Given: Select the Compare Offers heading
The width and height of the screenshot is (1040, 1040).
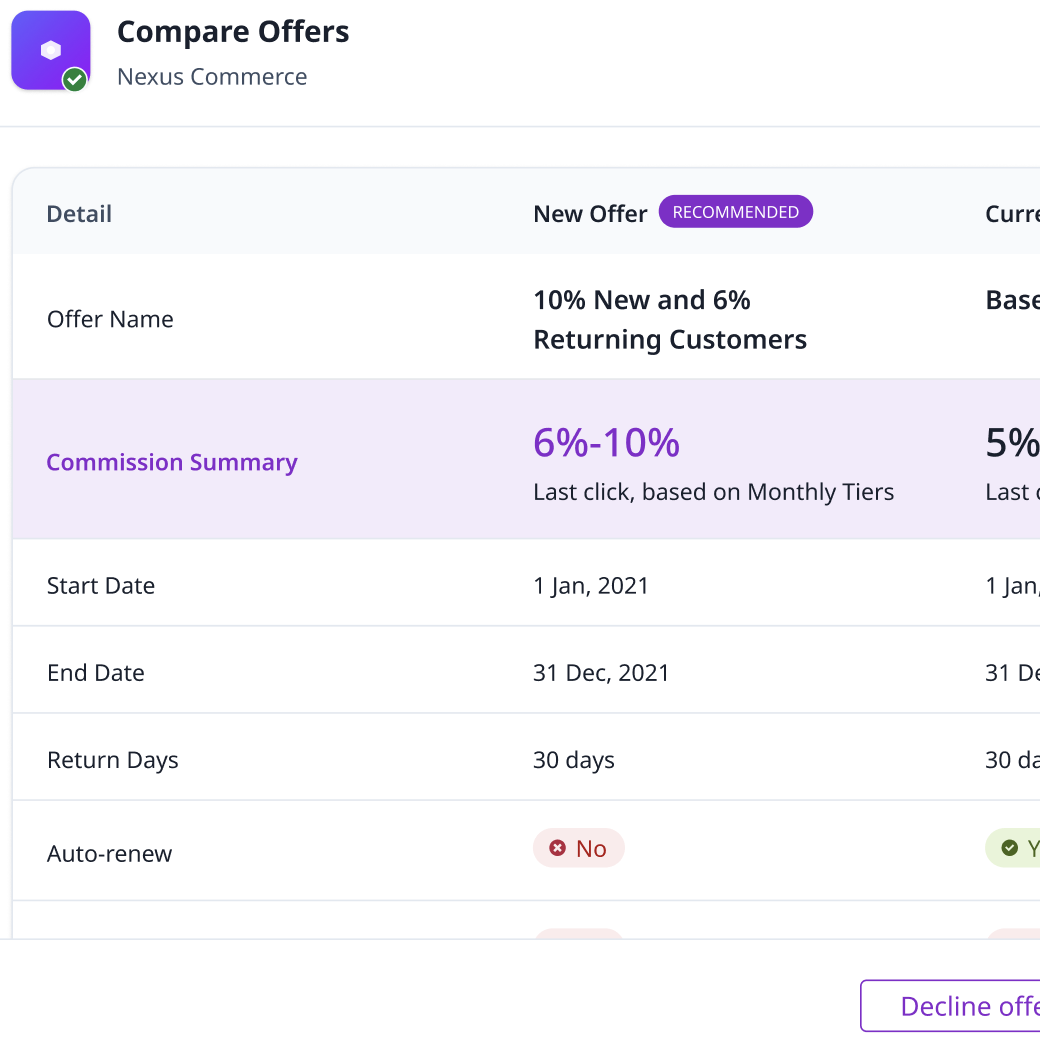Looking at the screenshot, I should click(x=233, y=32).
